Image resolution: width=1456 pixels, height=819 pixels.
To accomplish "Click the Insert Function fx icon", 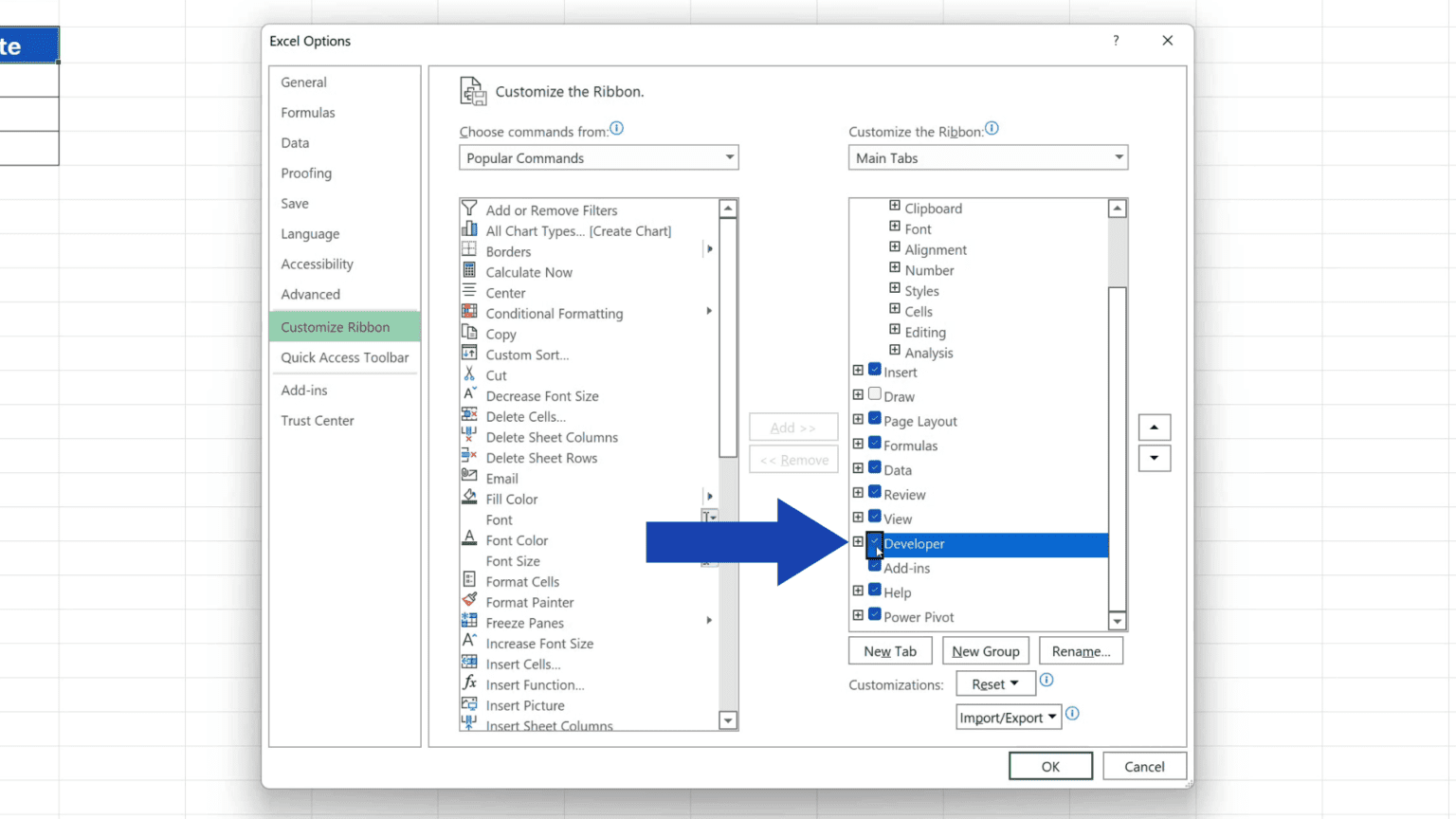I will click(x=469, y=683).
